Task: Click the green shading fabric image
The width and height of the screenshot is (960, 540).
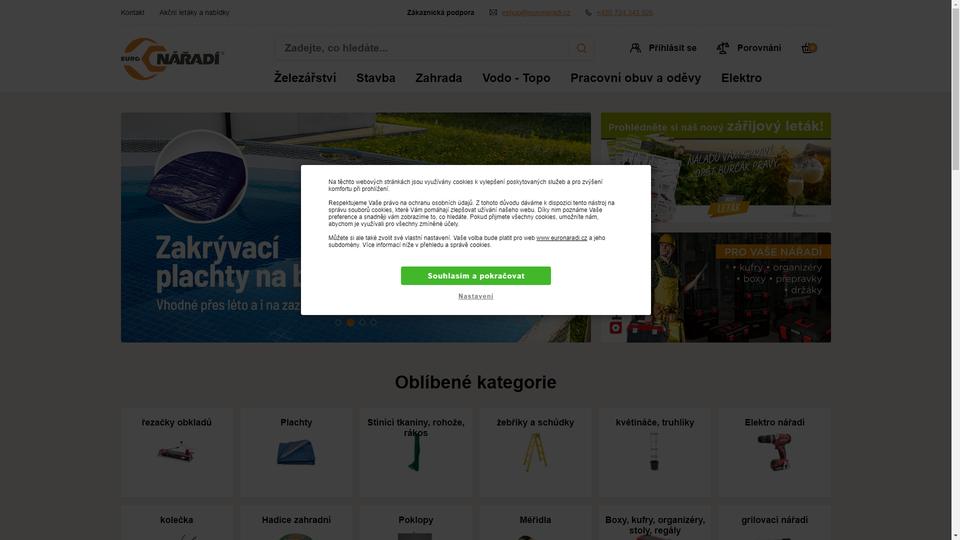Action: pyautogui.click(x=416, y=452)
